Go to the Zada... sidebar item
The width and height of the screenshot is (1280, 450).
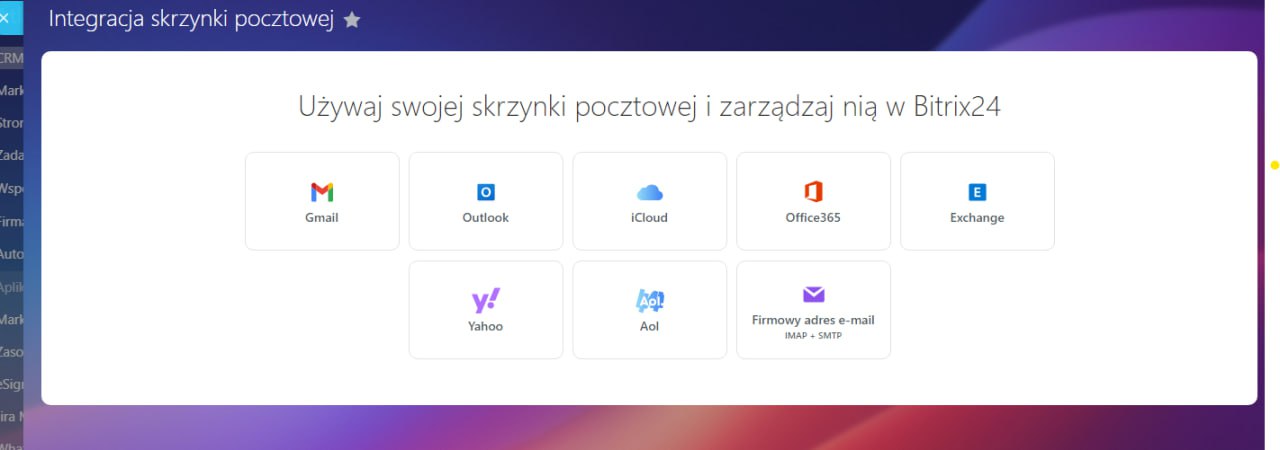[x=11, y=156]
